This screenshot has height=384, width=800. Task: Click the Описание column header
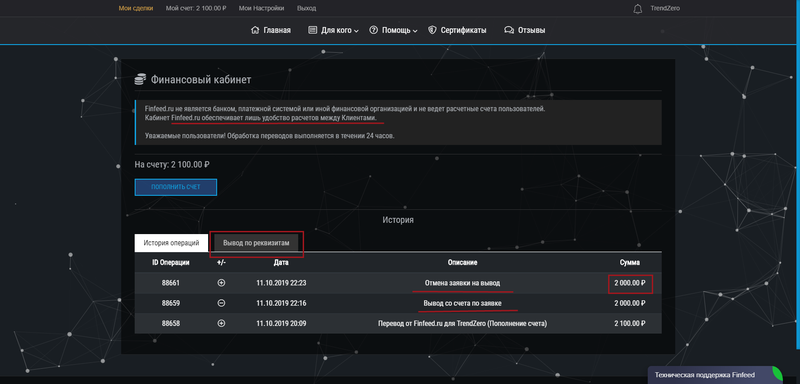tap(462, 263)
